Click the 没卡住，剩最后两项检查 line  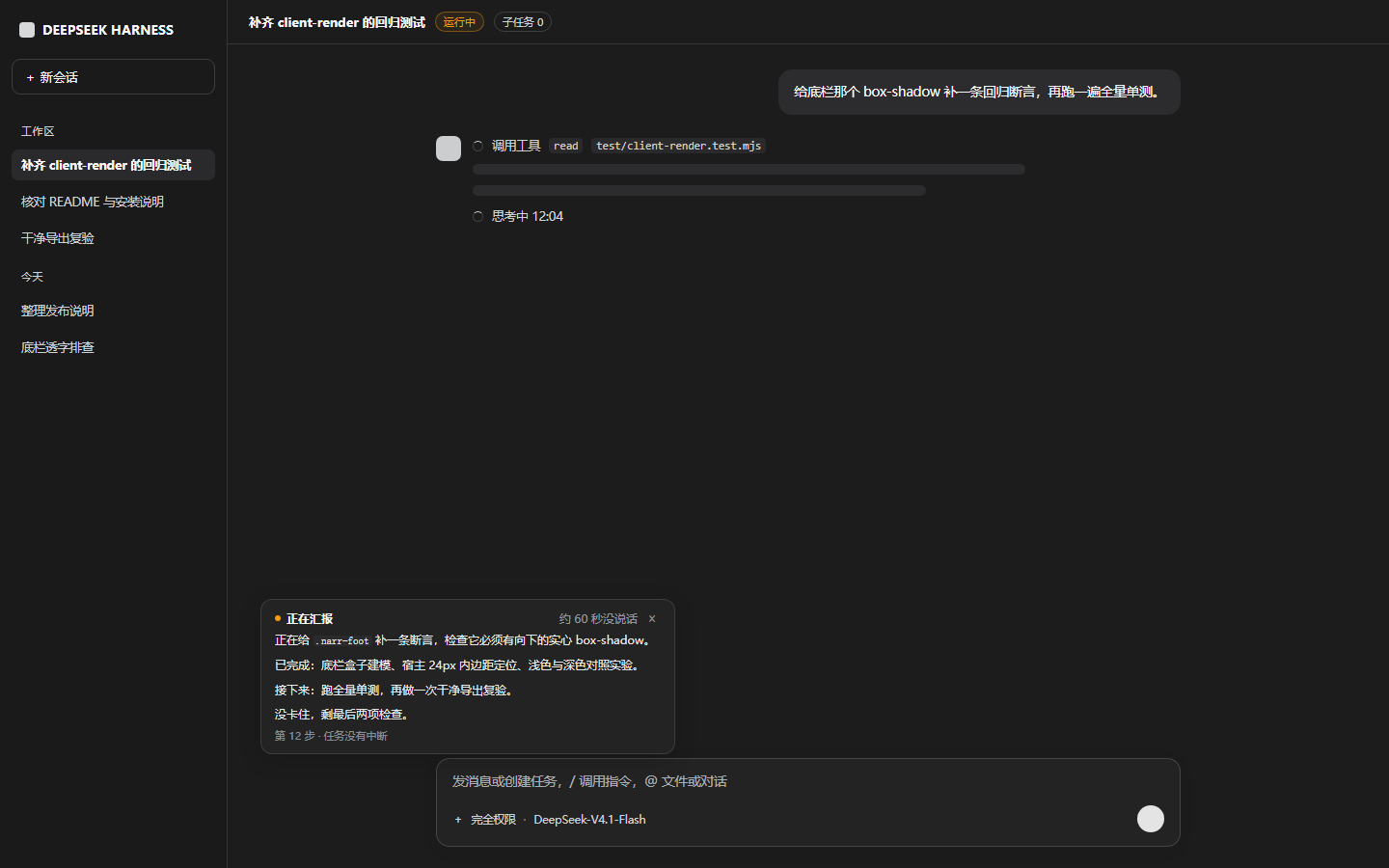(x=343, y=715)
